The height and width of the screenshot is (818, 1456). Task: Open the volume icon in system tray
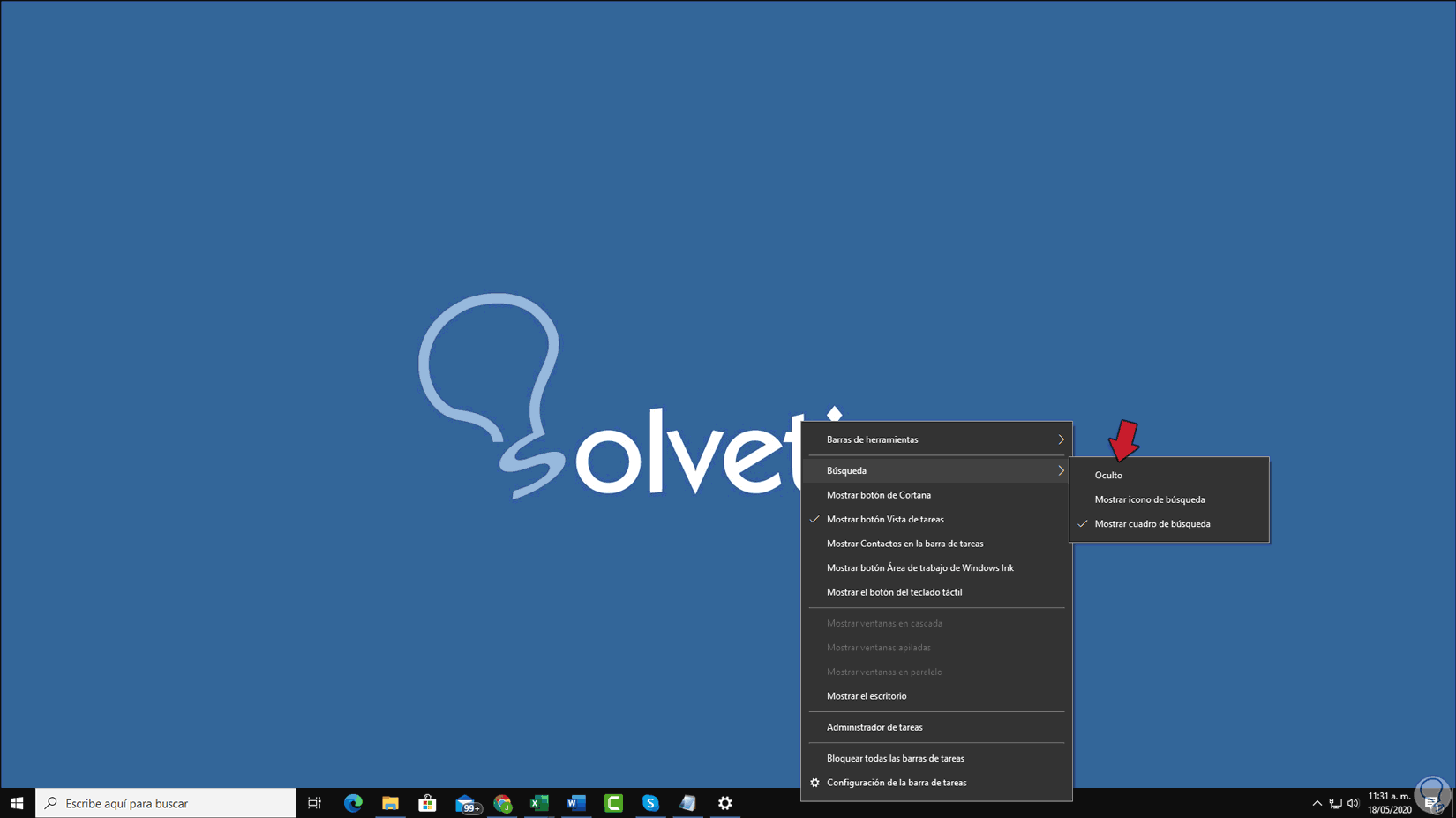pyautogui.click(x=1353, y=803)
